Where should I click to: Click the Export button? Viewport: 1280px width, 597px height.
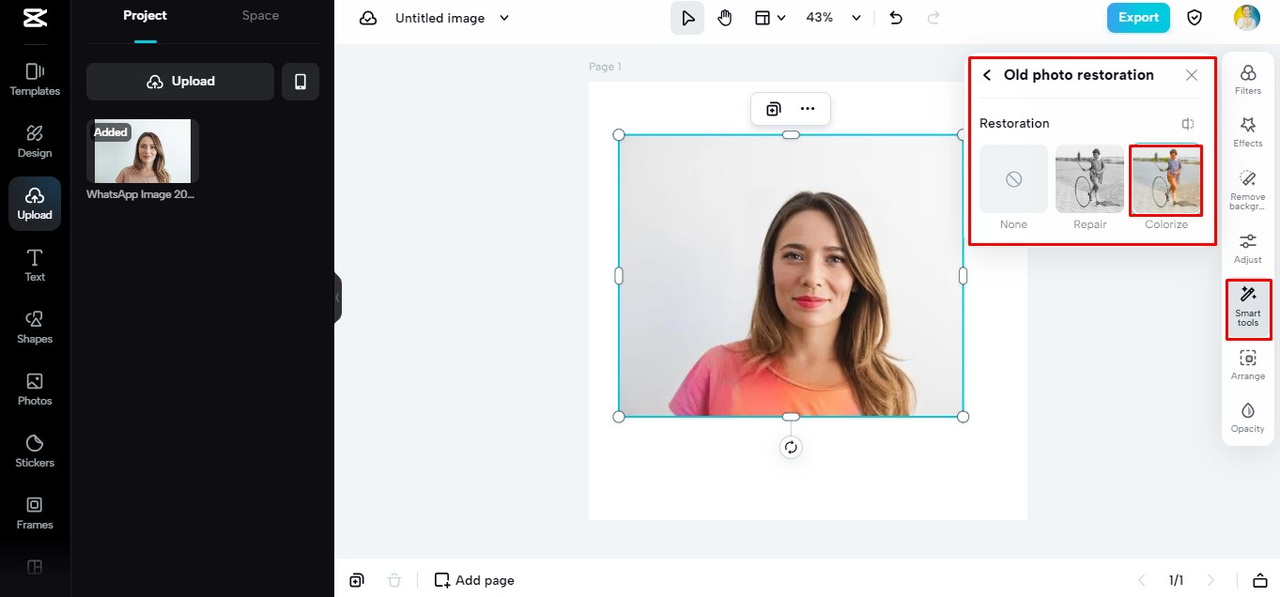click(1138, 18)
